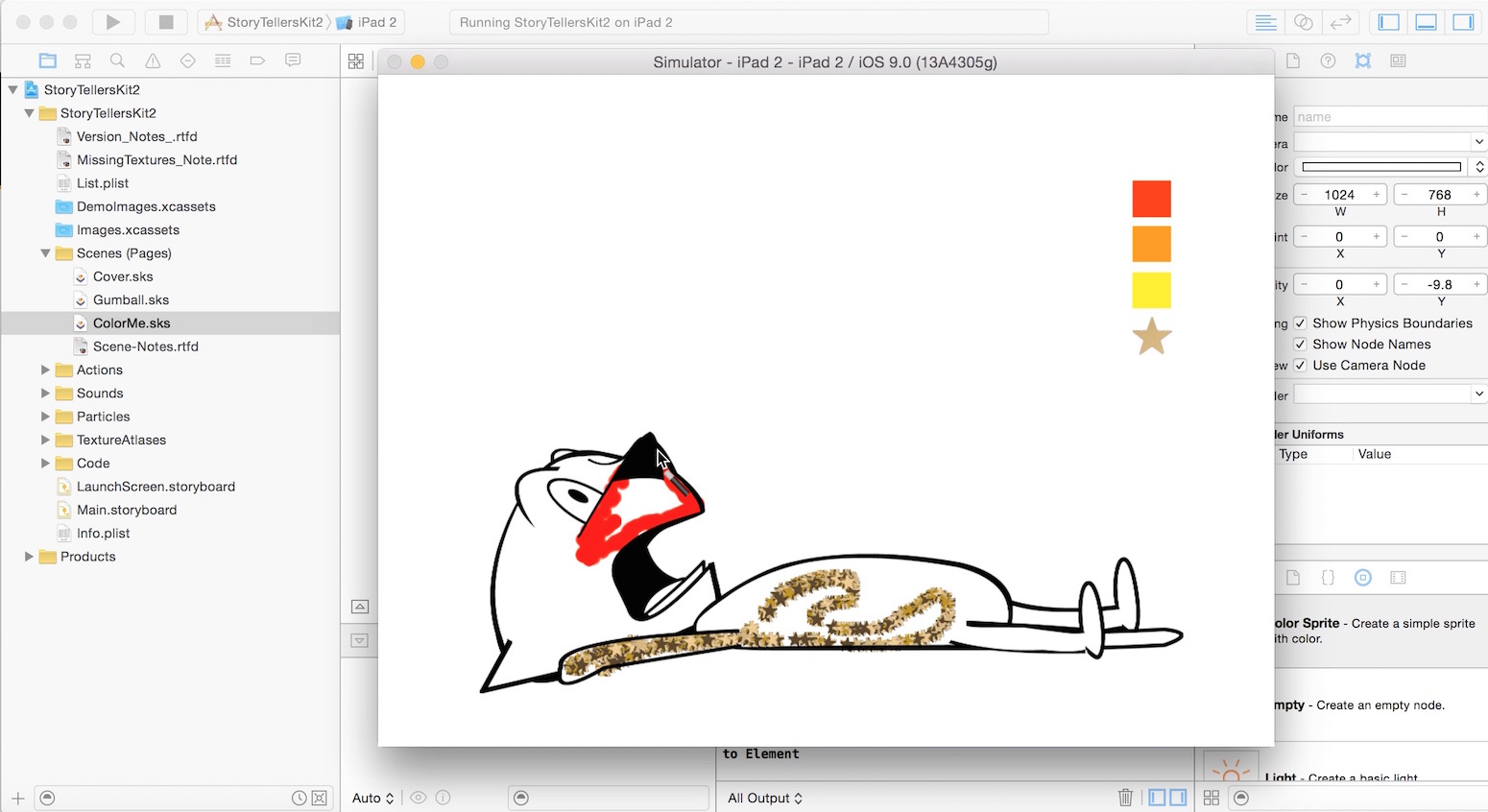1488x812 pixels.
Task: Collapse the Scenes (Pages) folder
Action: point(45,253)
